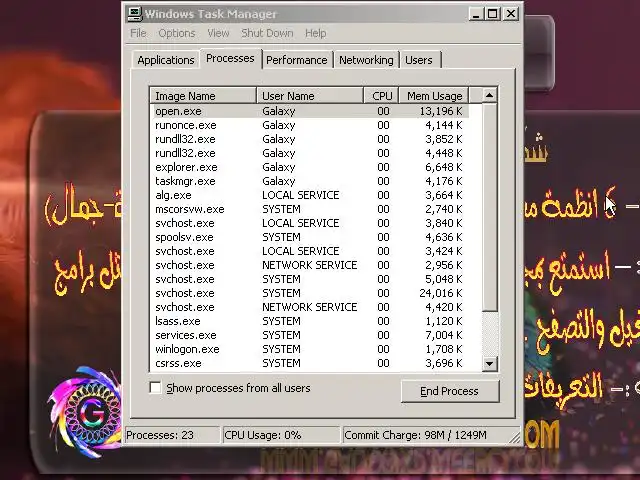Sort by User Name column header
This screenshot has width=640, height=480.
point(310,96)
